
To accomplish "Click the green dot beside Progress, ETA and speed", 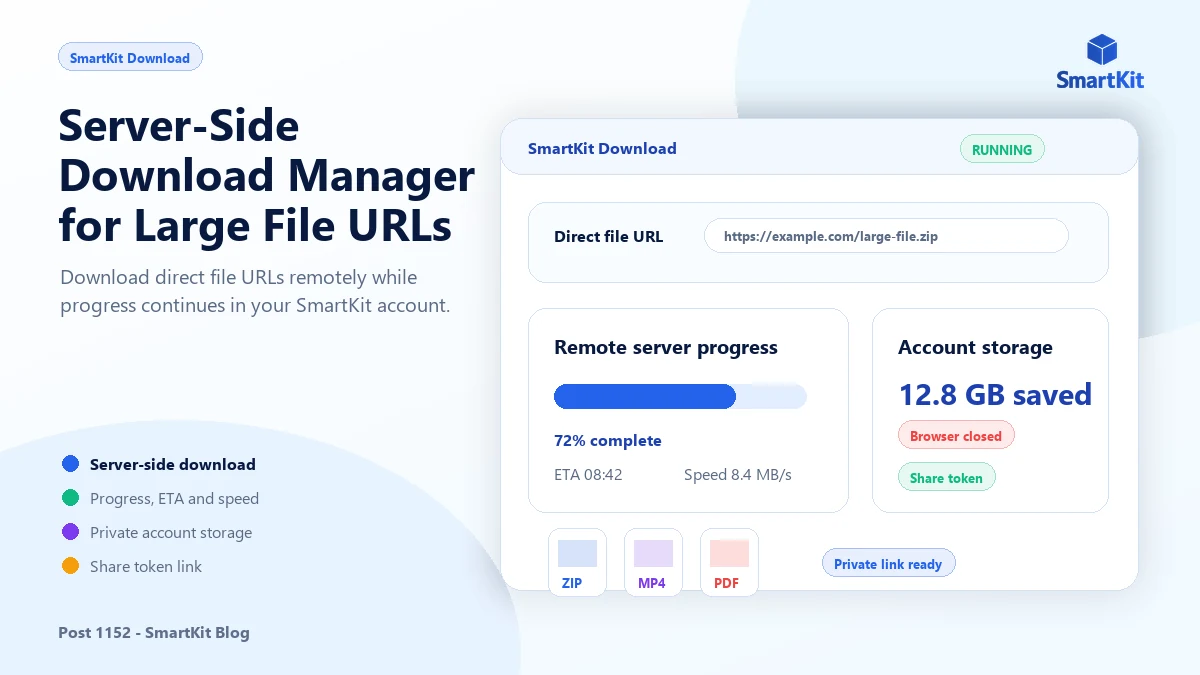I will pyautogui.click(x=70, y=498).
